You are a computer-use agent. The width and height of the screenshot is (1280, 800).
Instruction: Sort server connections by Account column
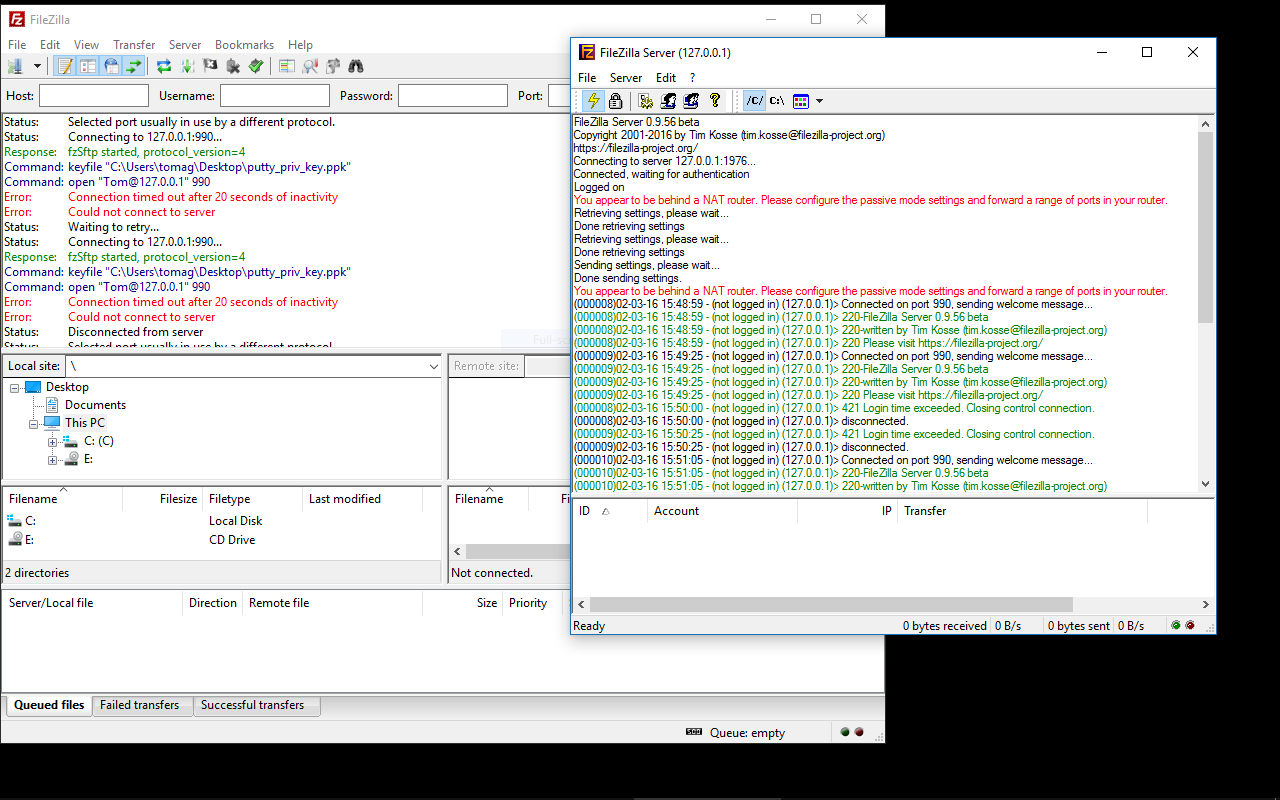[722, 511]
